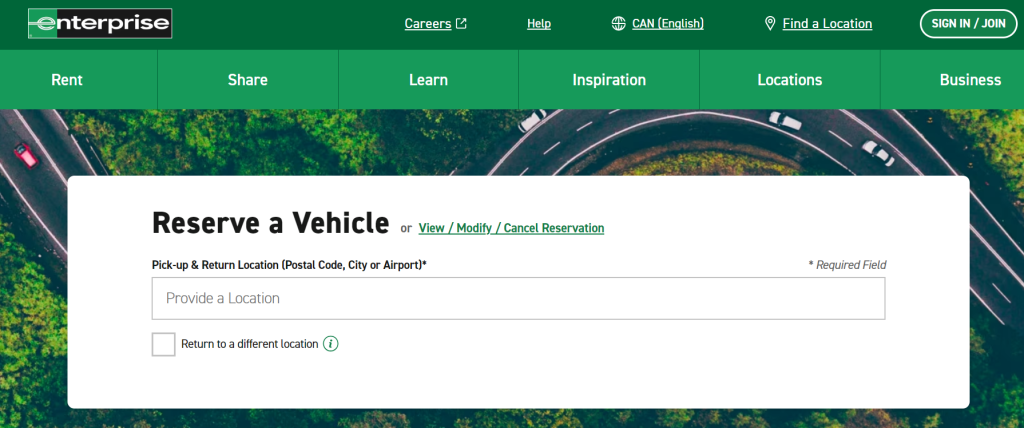The image size is (1024, 428).
Task: Expand the Share navigation menu
Action: pyautogui.click(x=247, y=80)
